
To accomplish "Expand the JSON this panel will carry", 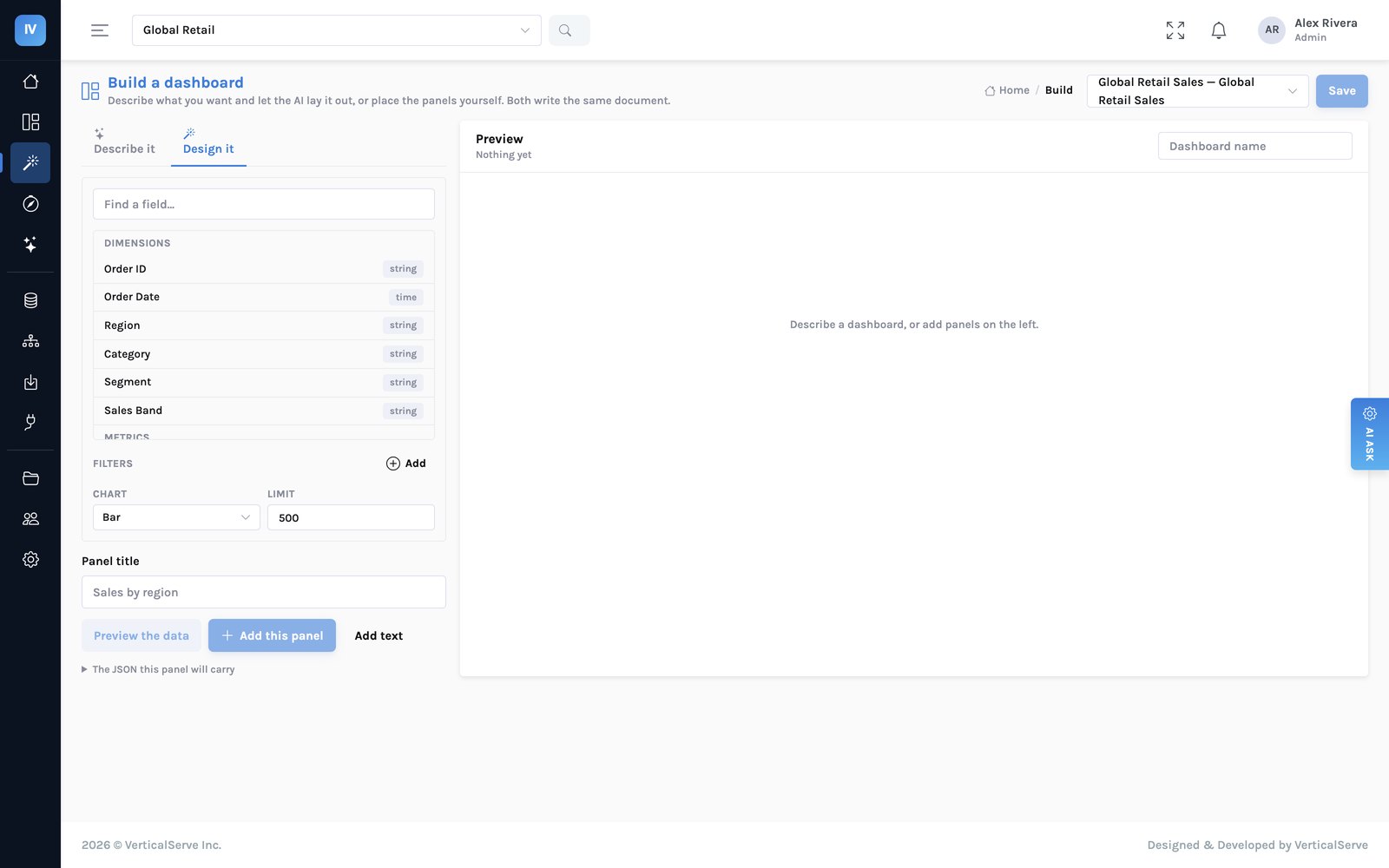I will click(158, 669).
